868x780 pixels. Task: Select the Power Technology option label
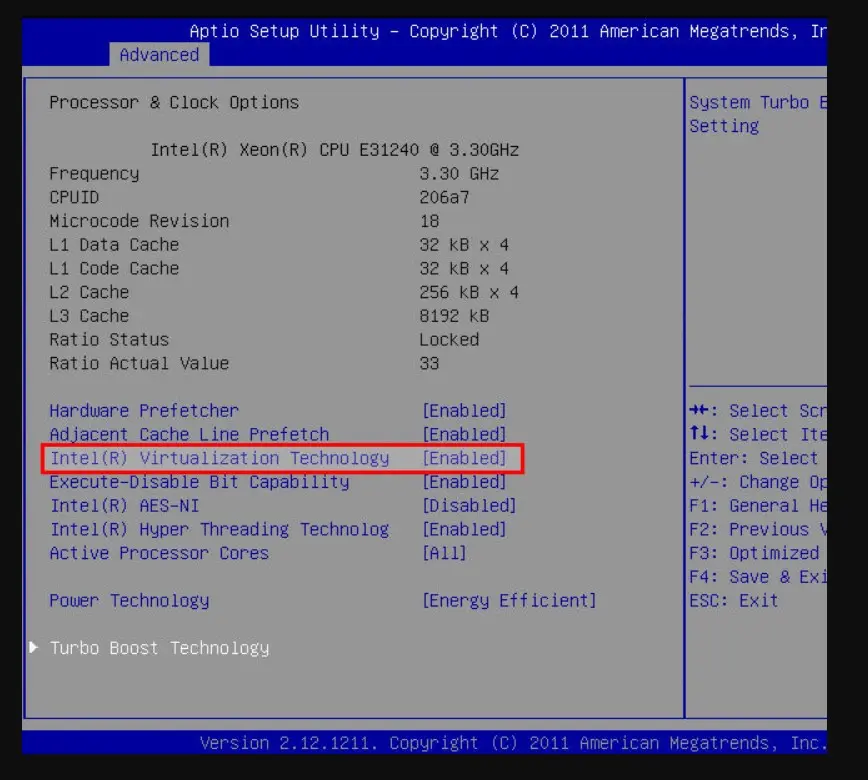(x=129, y=601)
